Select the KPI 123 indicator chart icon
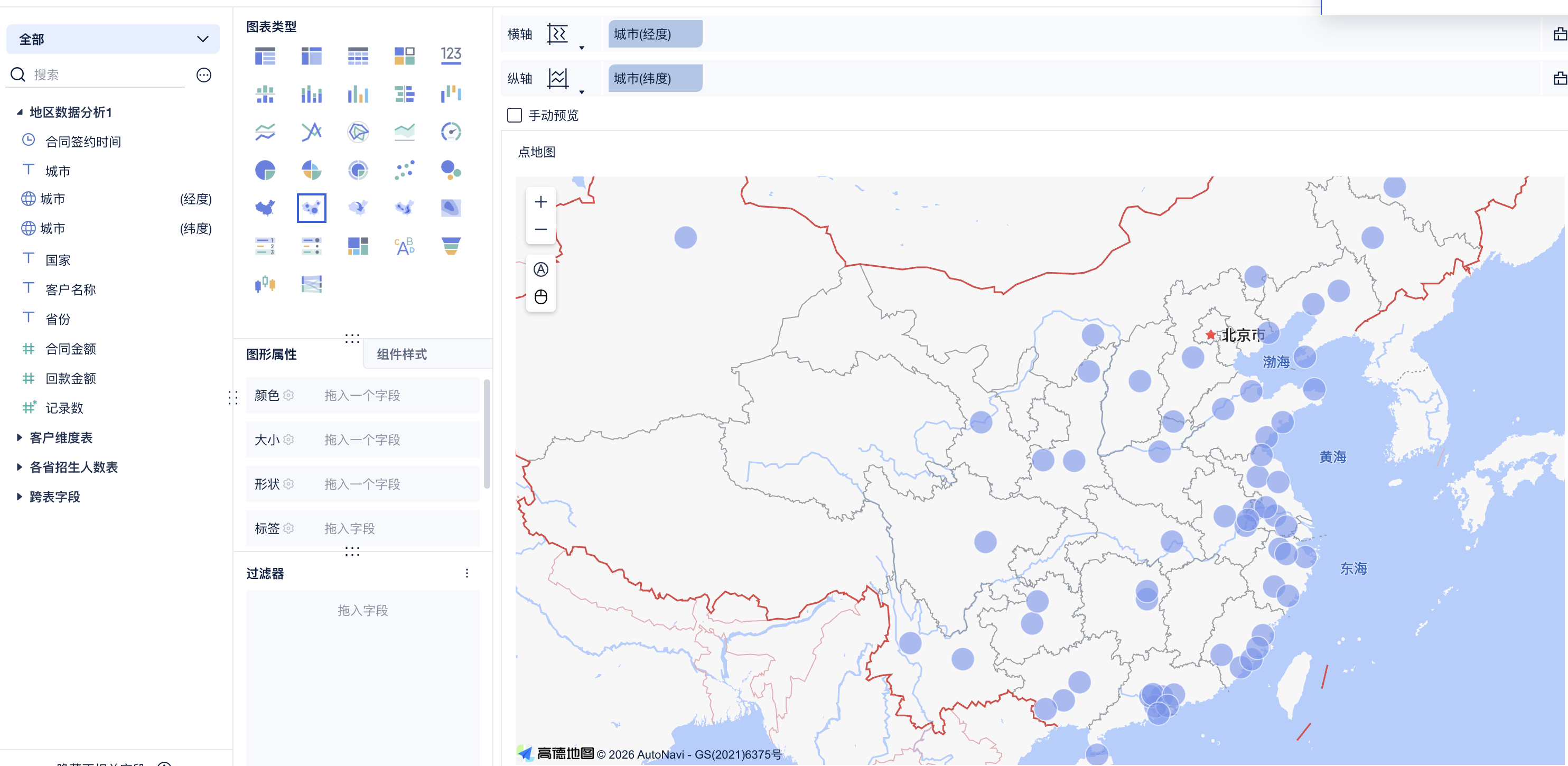Viewport: 1568px width, 766px height. (x=451, y=55)
